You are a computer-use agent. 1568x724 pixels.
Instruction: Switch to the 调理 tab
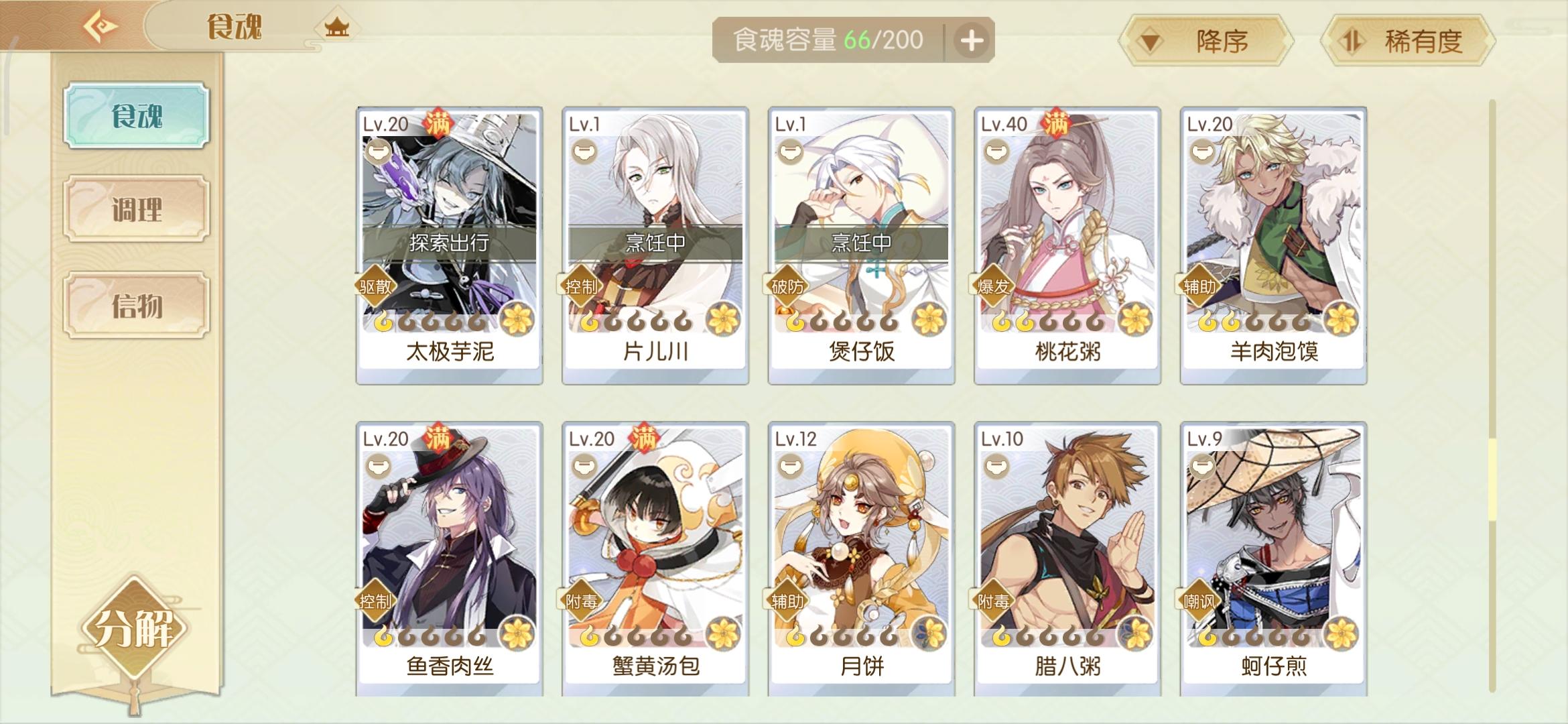point(137,209)
